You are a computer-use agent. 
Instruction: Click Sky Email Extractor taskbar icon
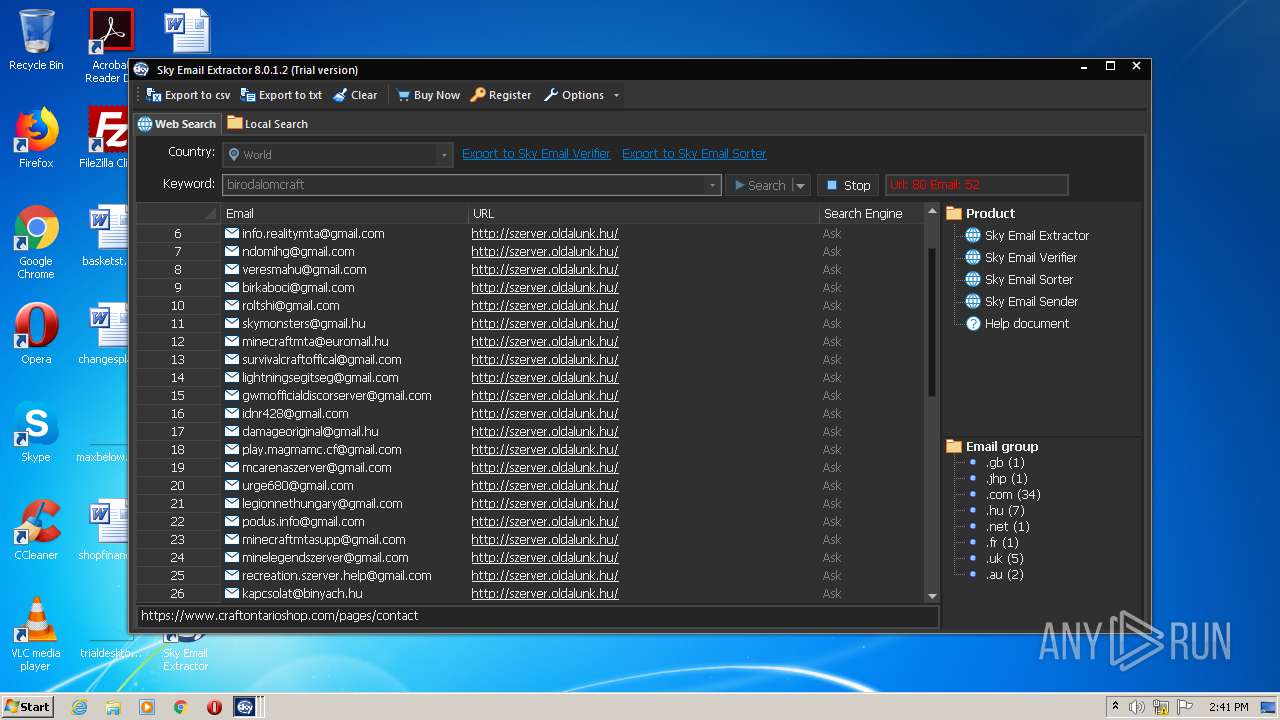245,707
